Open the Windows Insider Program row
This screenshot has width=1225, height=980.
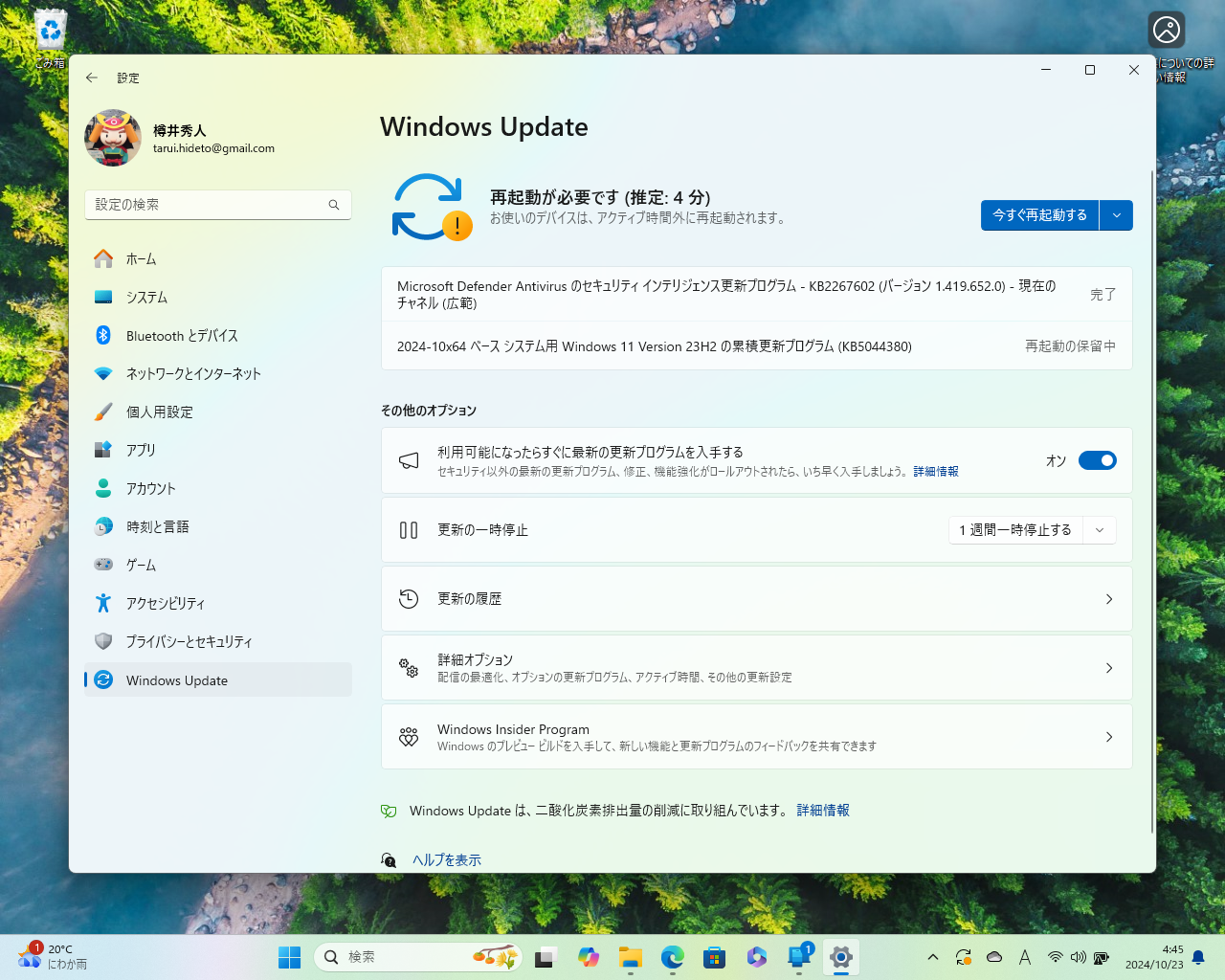757,737
